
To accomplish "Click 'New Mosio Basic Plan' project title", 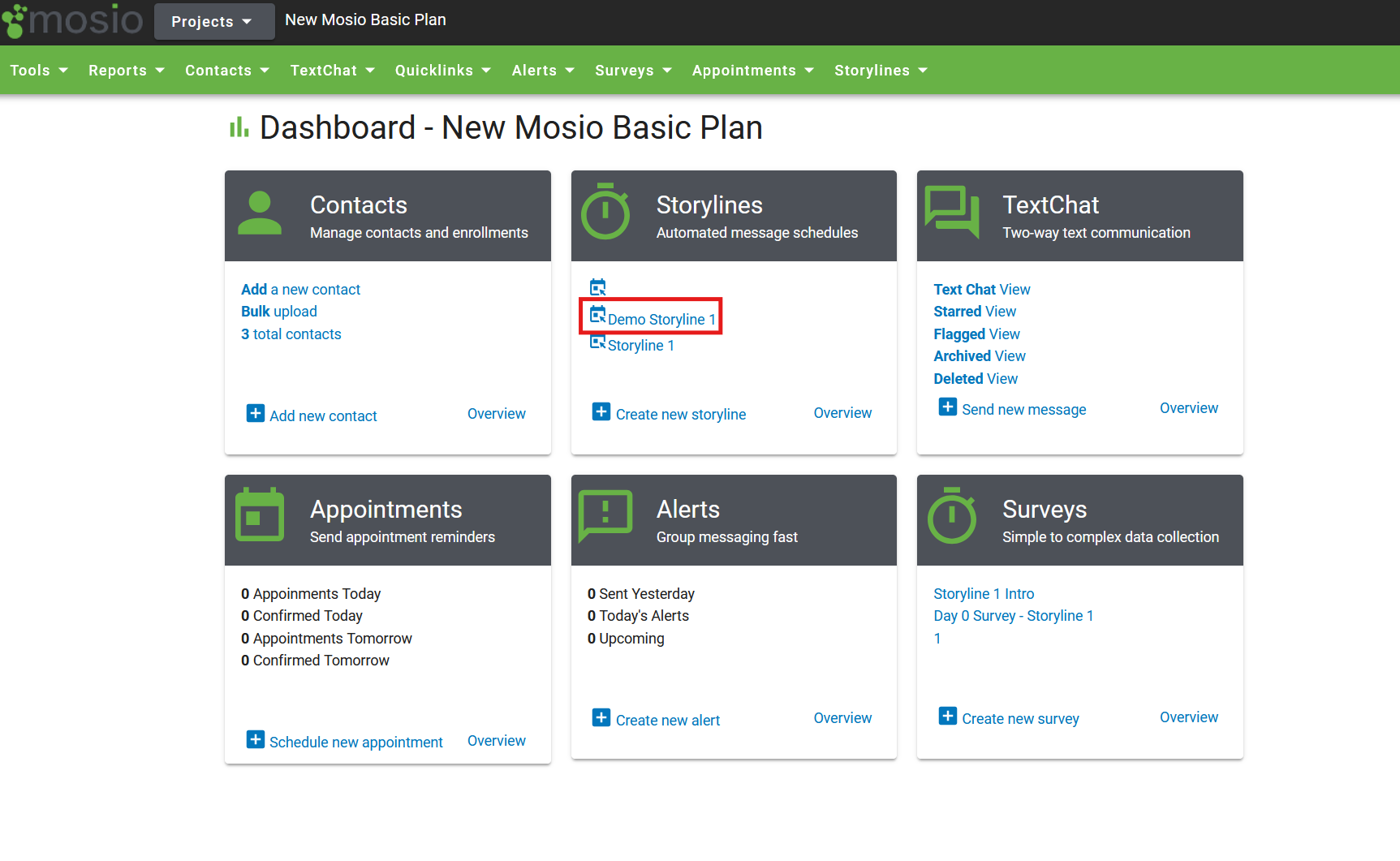I will click(x=365, y=19).
